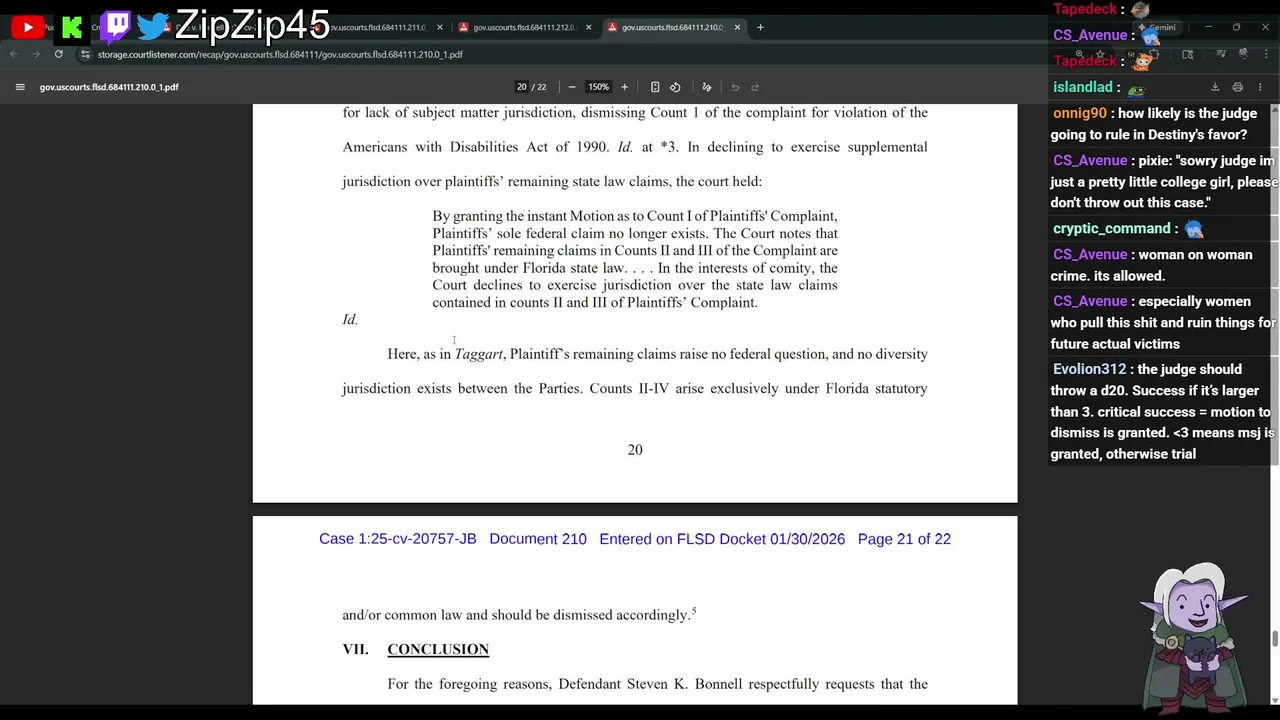Click the PDF redo arrow
This screenshot has width=1280, height=720.
[755, 87]
